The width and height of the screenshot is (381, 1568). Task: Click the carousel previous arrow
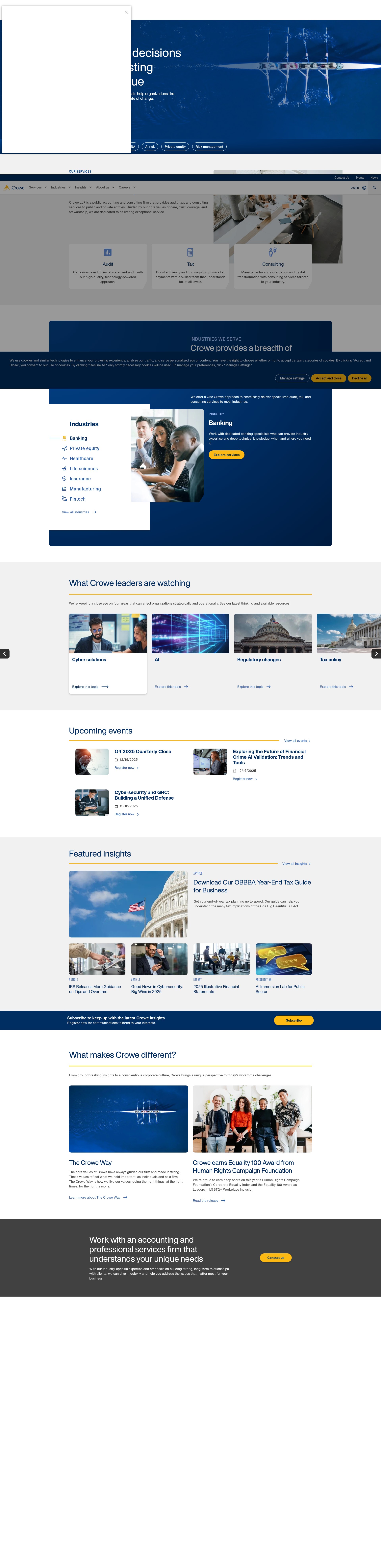click(5, 654)
